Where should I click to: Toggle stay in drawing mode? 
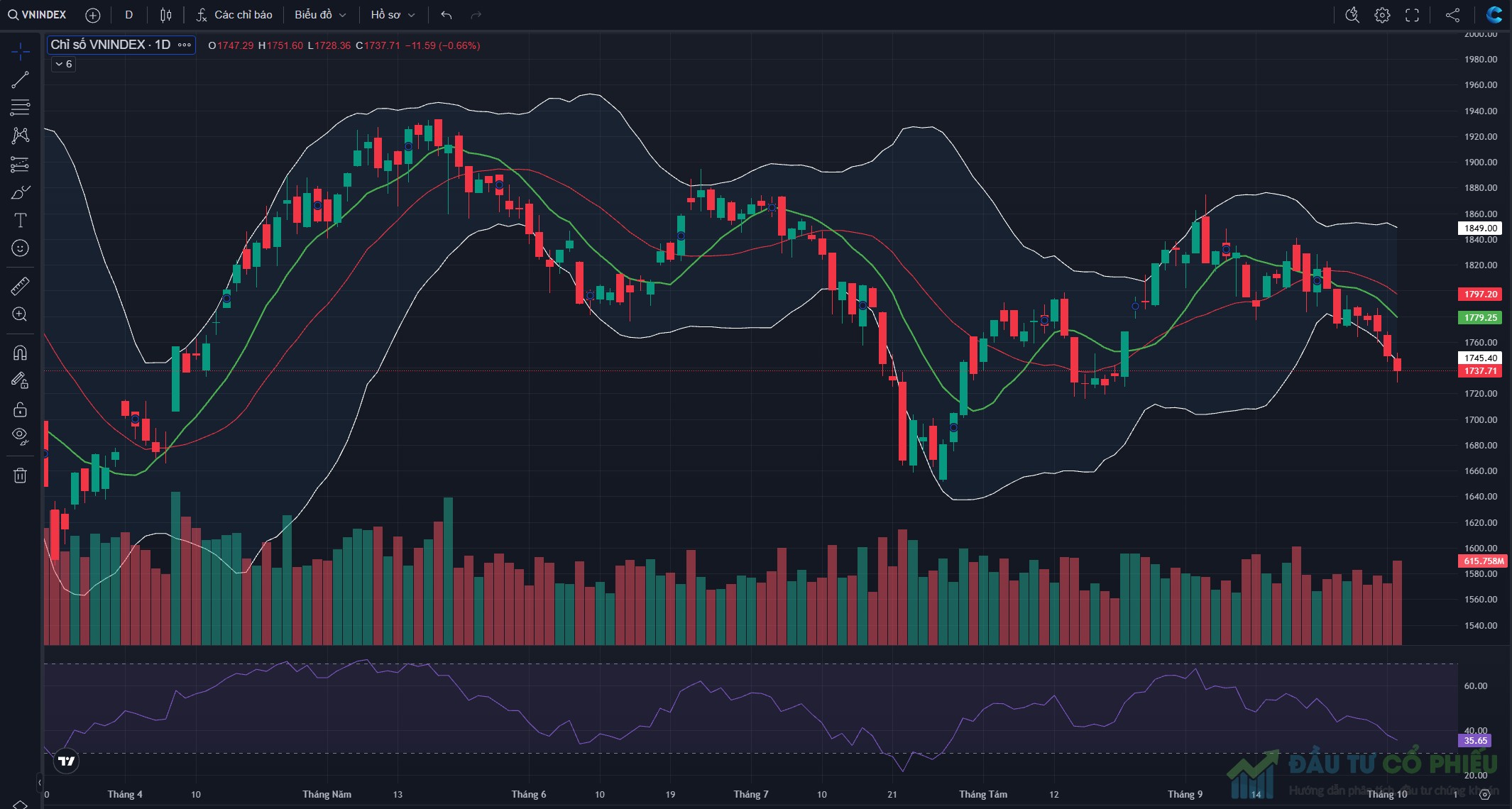click(20, 381)
